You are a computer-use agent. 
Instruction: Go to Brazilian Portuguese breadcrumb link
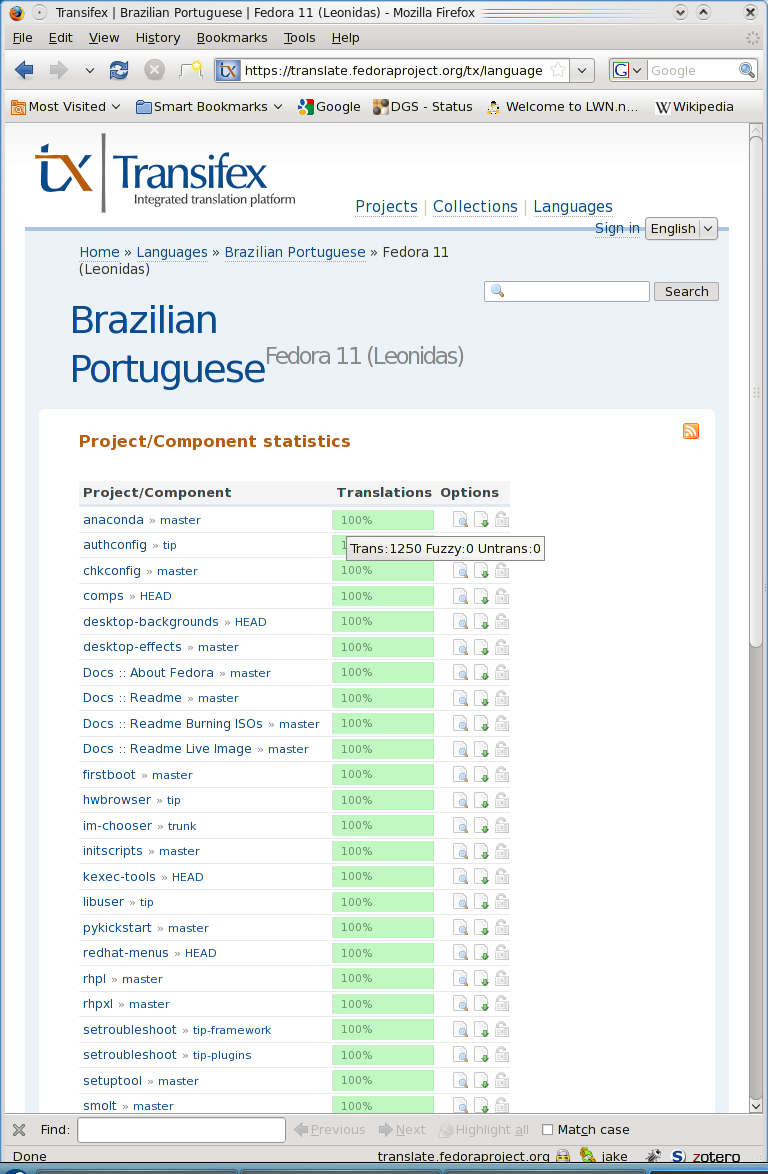[x=295, y=252]
